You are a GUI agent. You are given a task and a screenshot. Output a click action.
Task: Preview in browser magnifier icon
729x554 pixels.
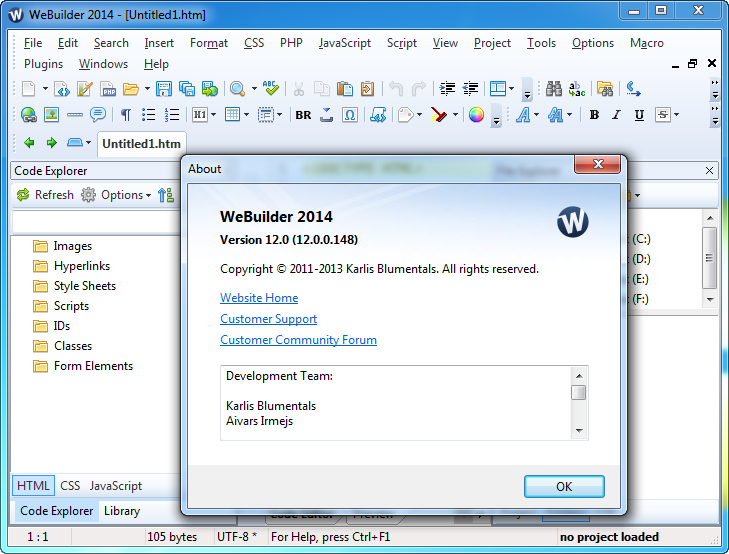click(238, 88)
